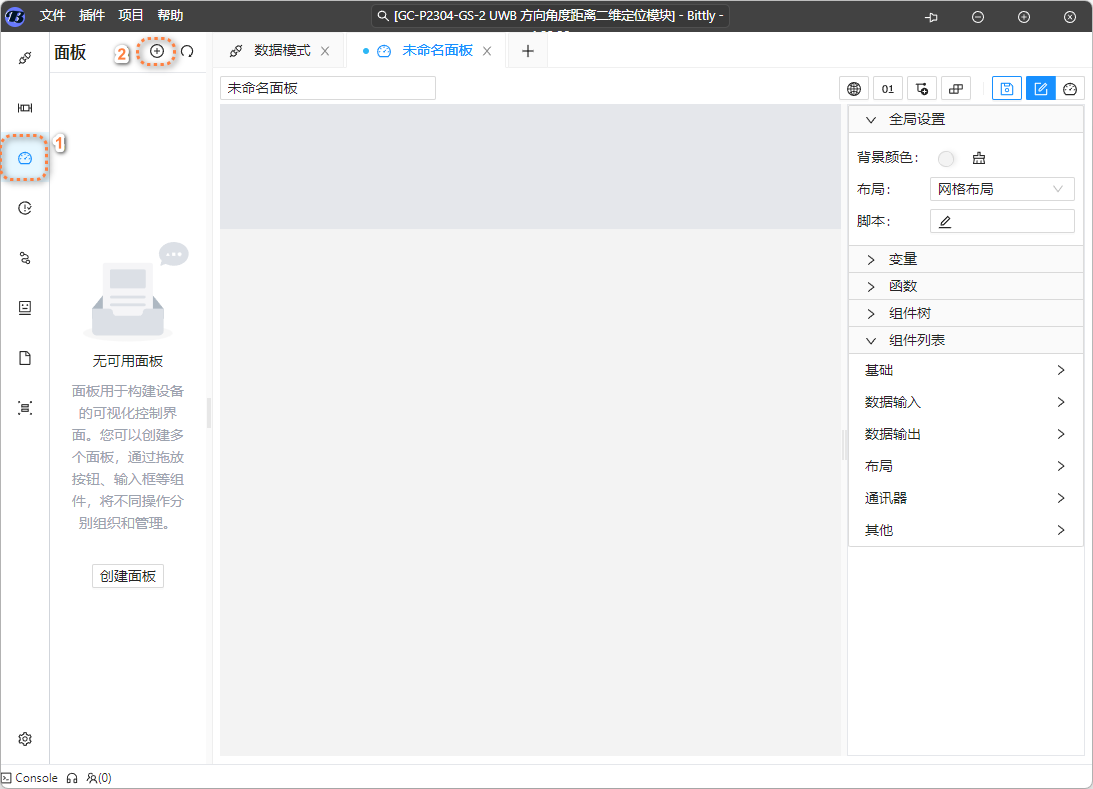Pick the background color swatch
Image resolution: width=1093 pixels, height=789 pixels.
pos(946,158)
